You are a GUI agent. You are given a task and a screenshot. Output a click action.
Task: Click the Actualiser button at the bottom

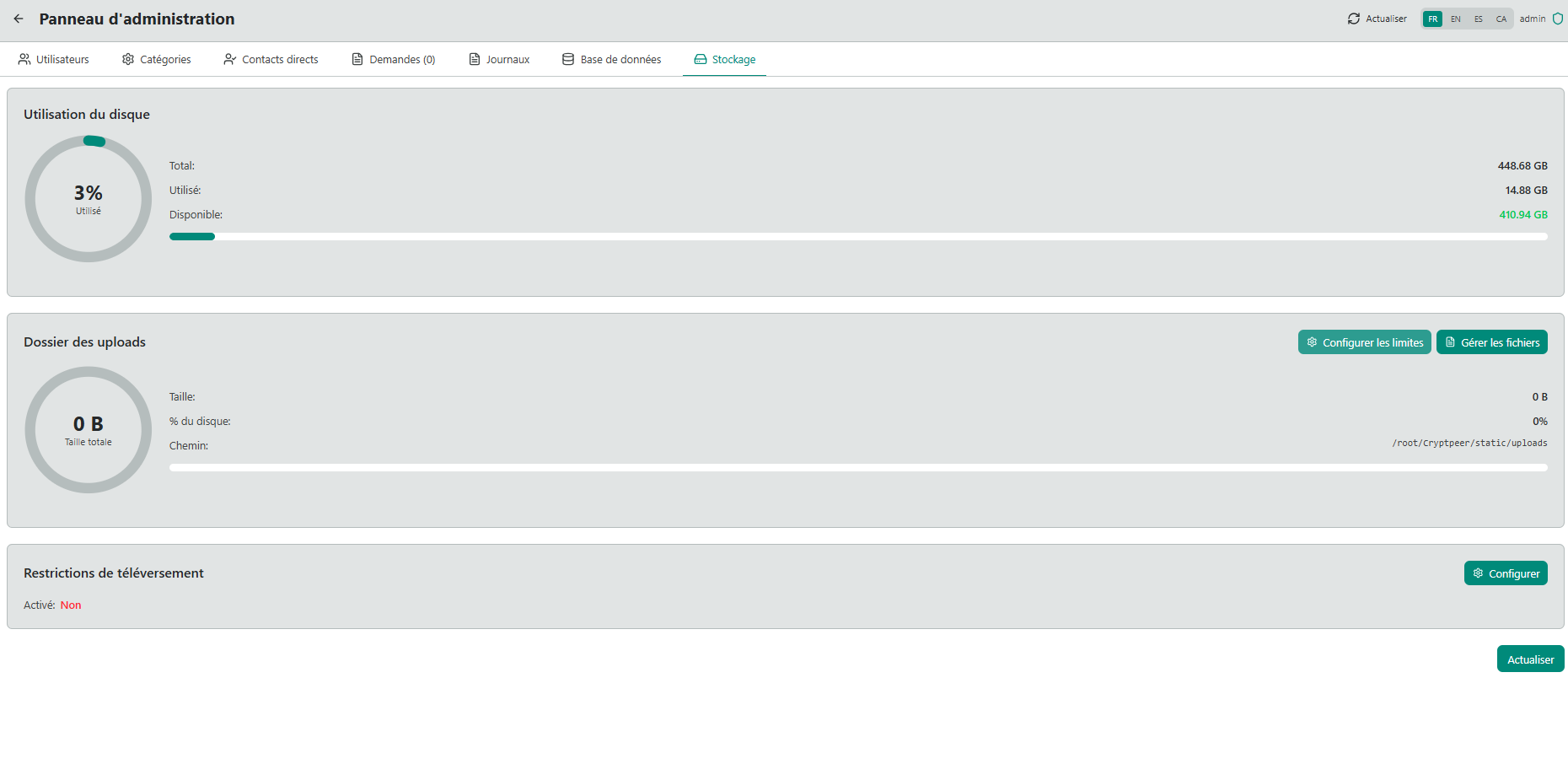[1530, 659]
